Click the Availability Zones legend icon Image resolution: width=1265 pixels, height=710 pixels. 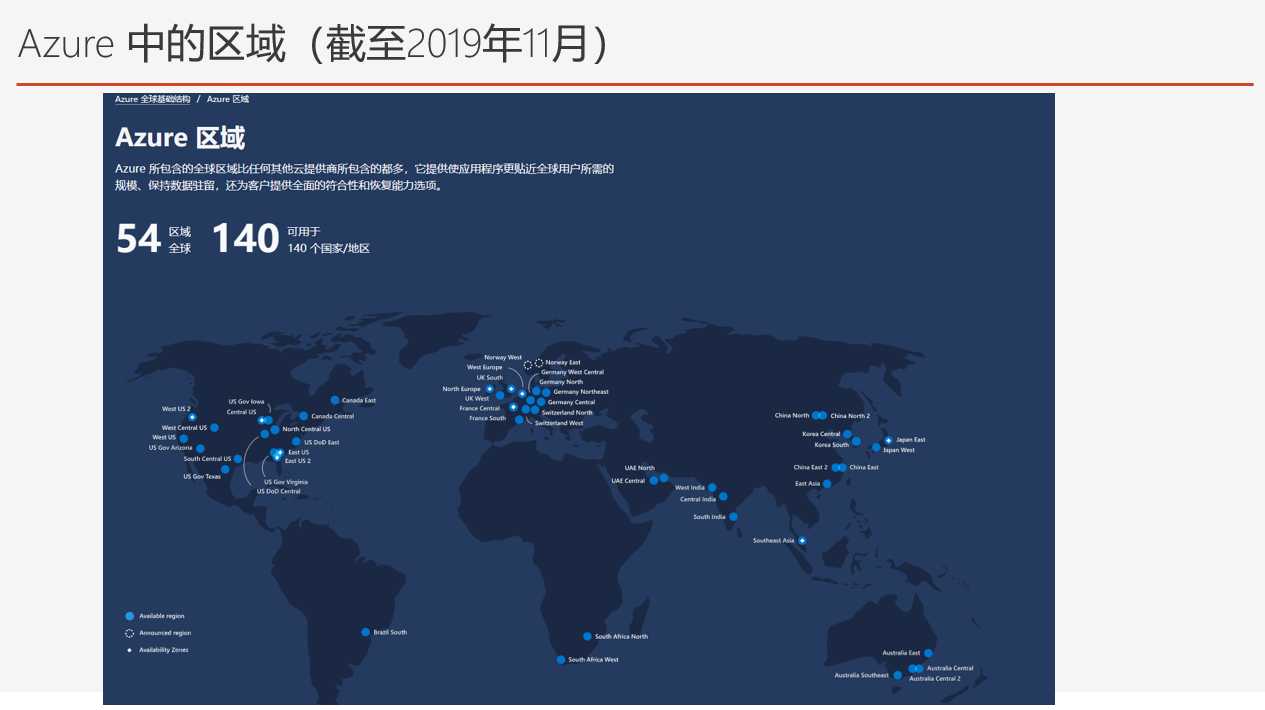point(130,650)
